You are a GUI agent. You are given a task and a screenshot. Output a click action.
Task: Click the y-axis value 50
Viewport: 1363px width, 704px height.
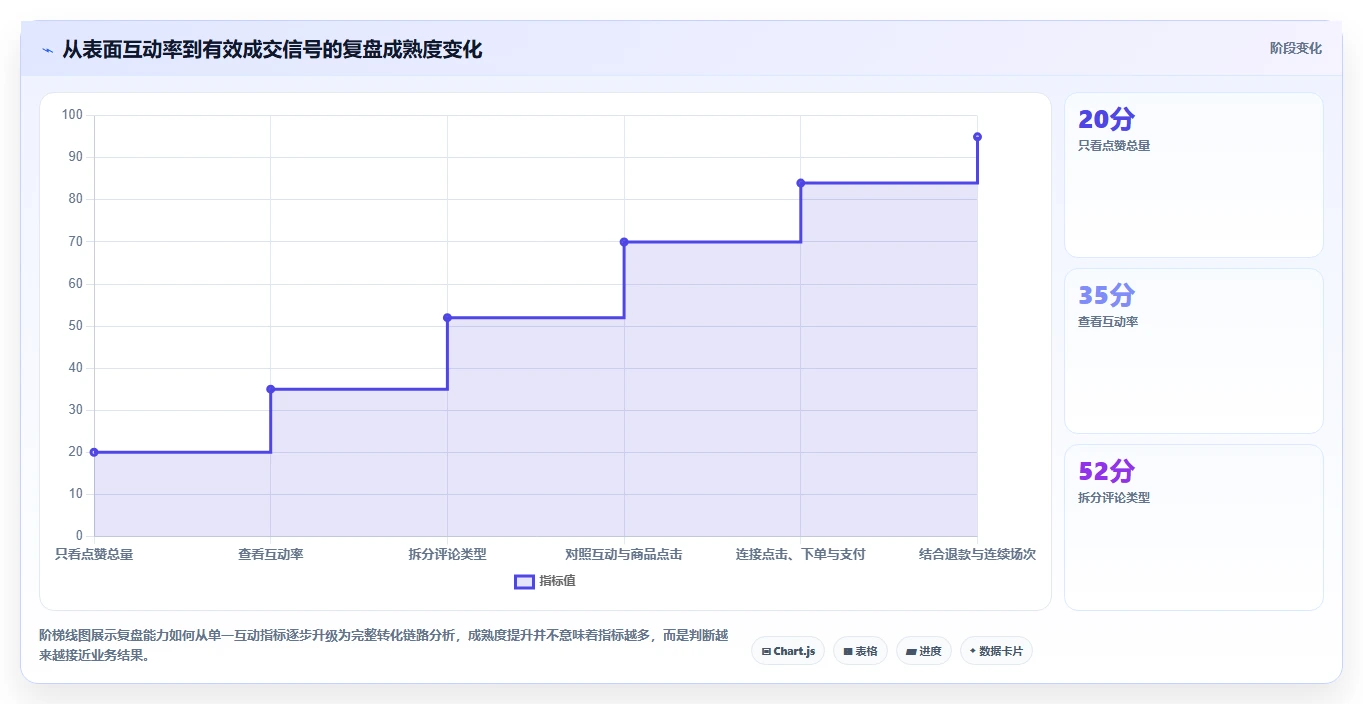click(x=76, y=326)
